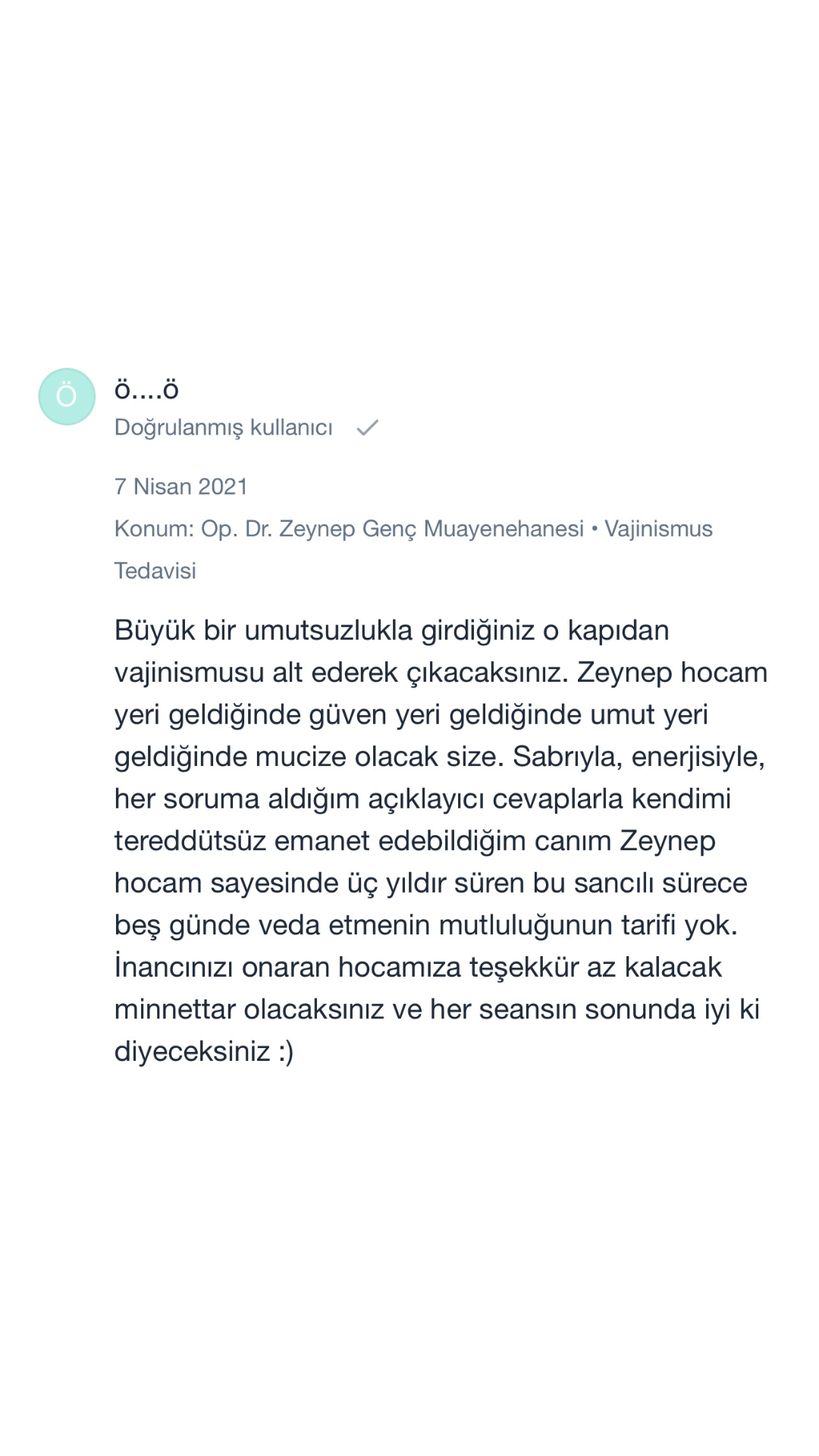Select the Vajinismus service text
819x1456 pixels.
pos(658,529)
